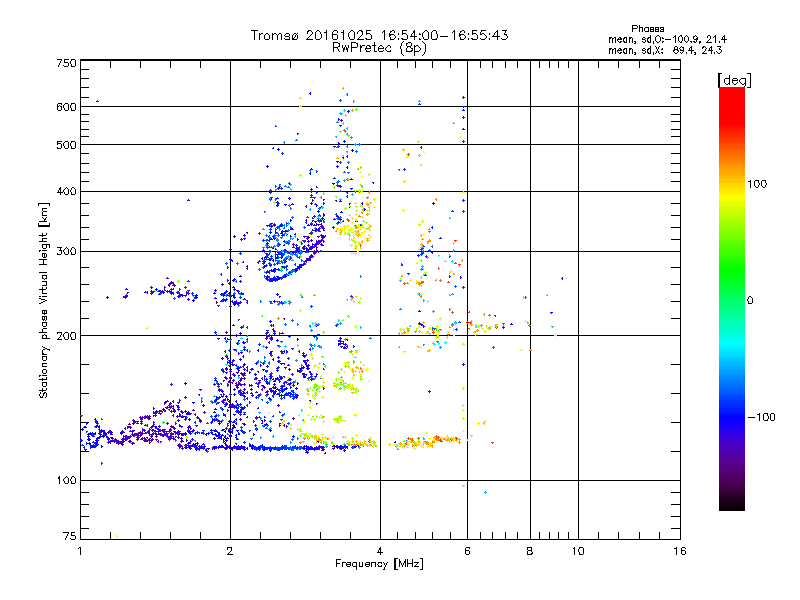The image size is (800, 600).
Task: Click the '4' x-axis tick label
Action: (x=380, y=551)
